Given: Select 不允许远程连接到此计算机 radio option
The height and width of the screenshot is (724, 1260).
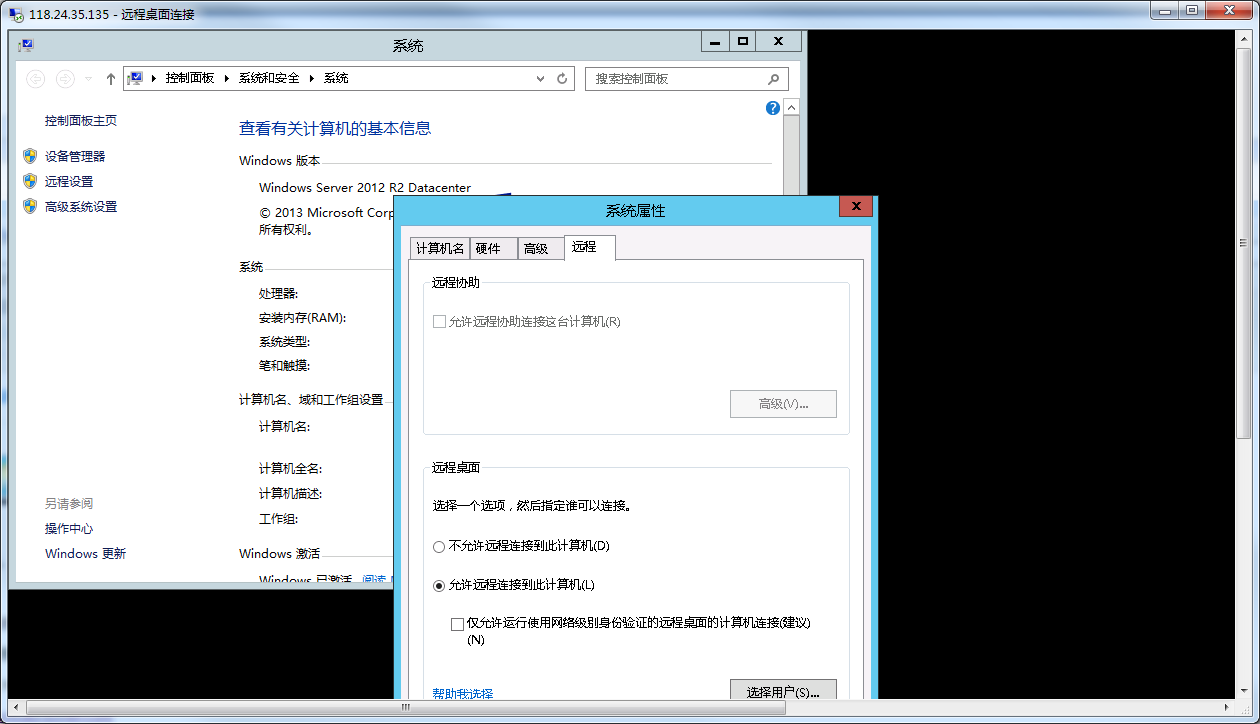Looking at the screenshot, I should (x=438, y=547).
